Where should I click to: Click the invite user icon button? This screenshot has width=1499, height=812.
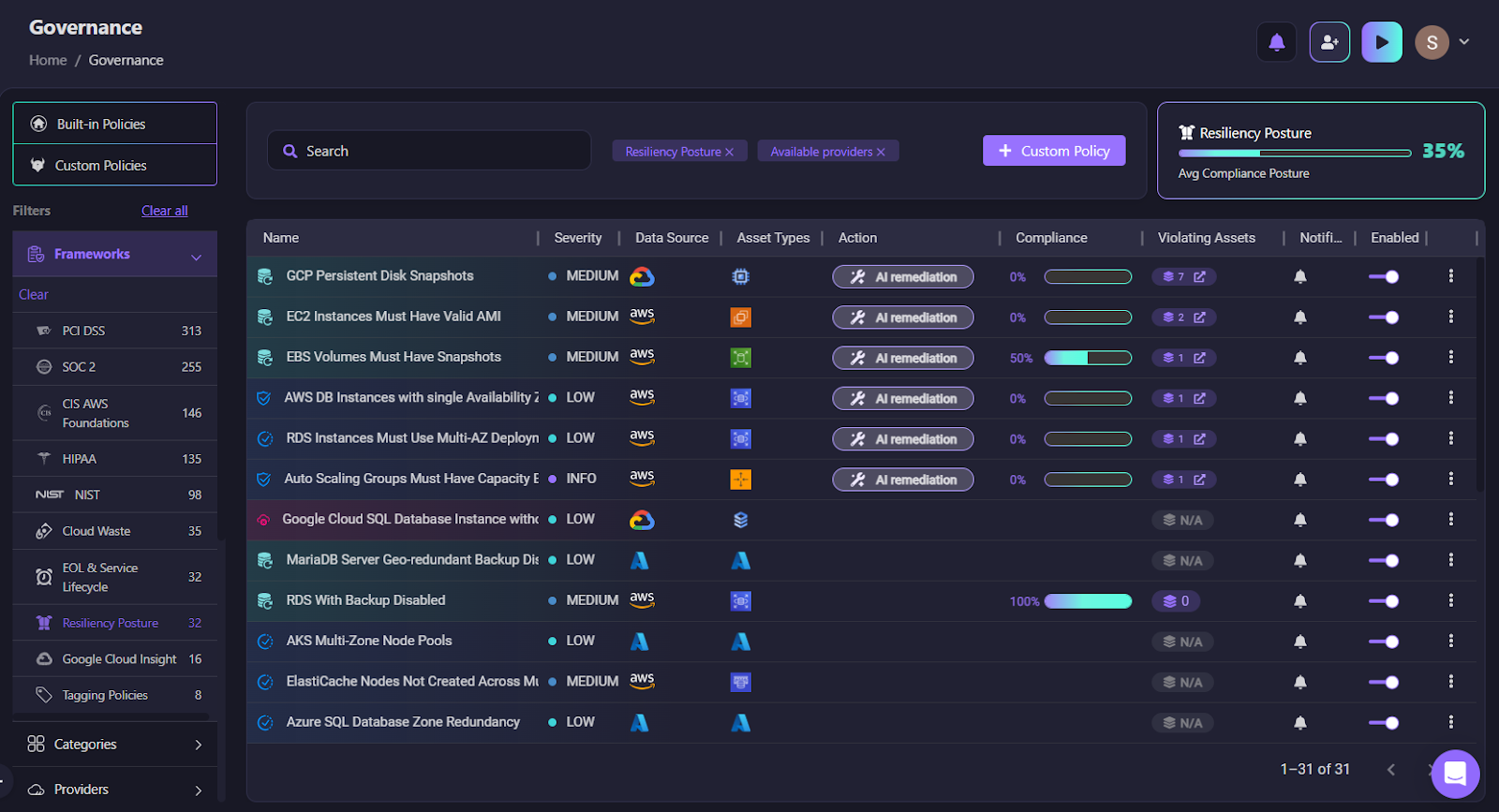point(1329,42)
